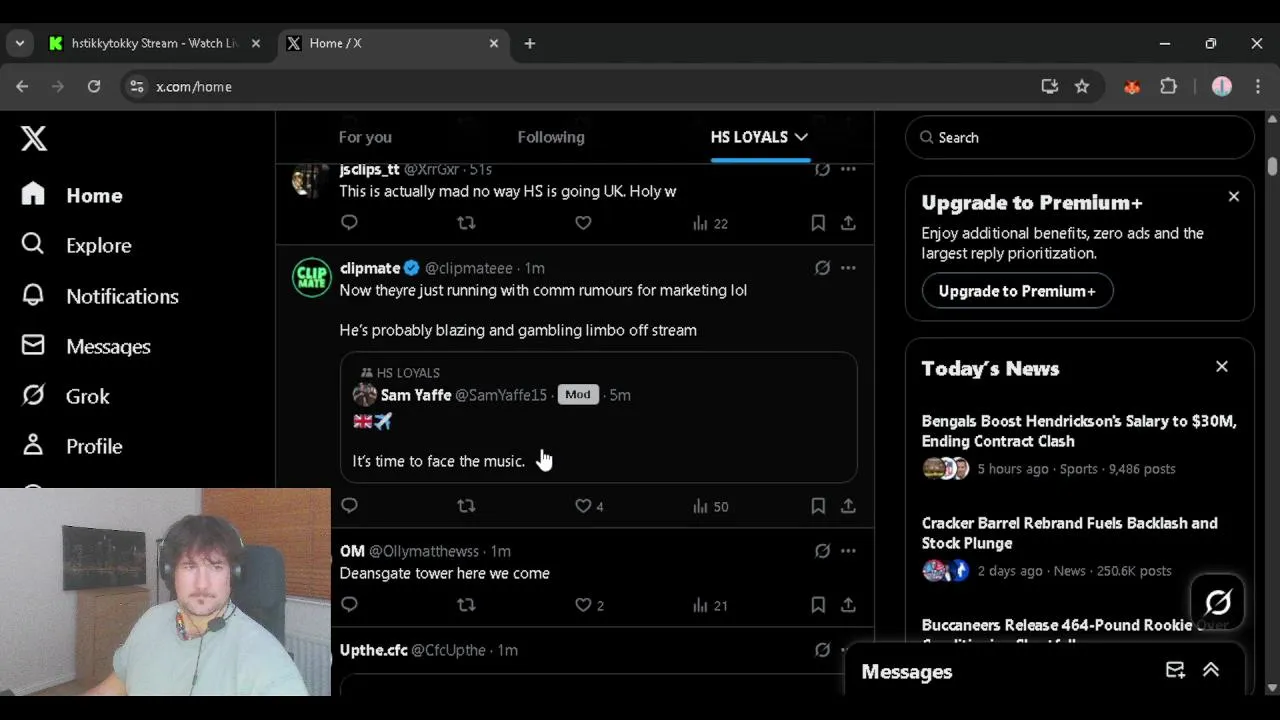Open Upthe.cfc profile name link
The height and width of the screenshot is (720, 1280).
click(x=373, y=650)
